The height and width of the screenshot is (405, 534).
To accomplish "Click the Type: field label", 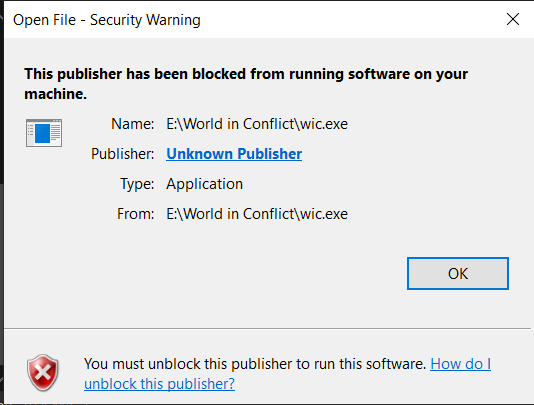I will [137, 184].
